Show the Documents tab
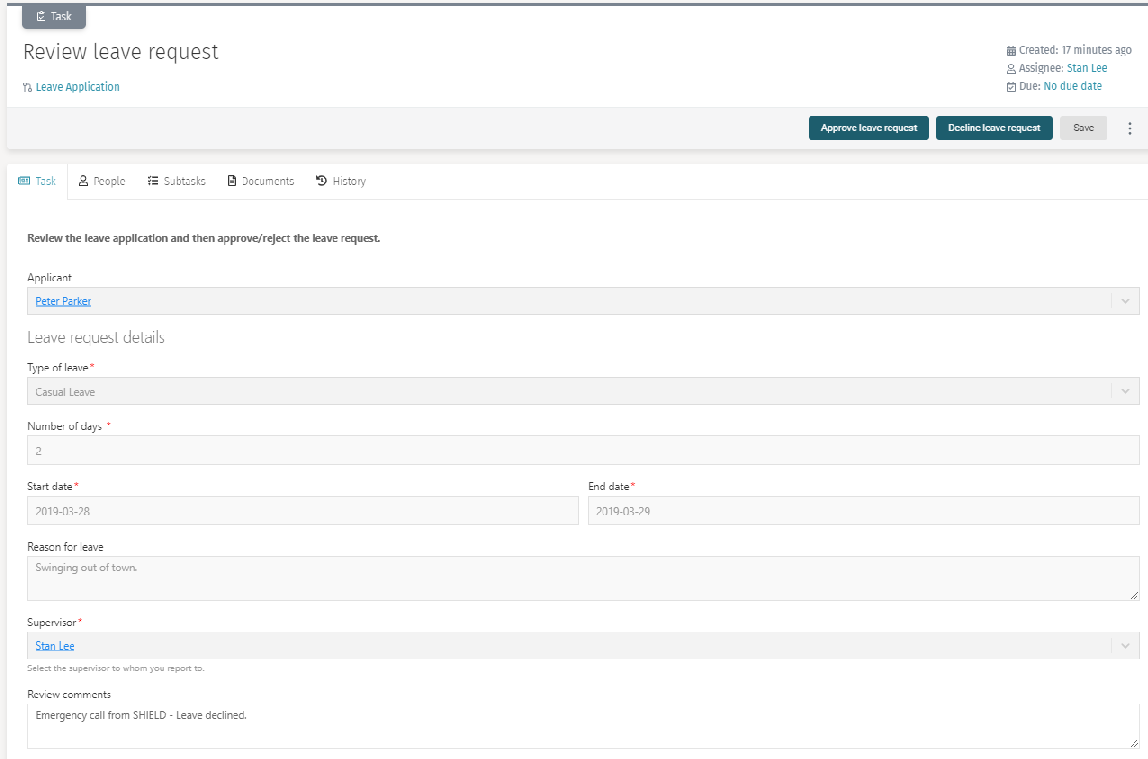1148x759 pixels. (260, 181)
